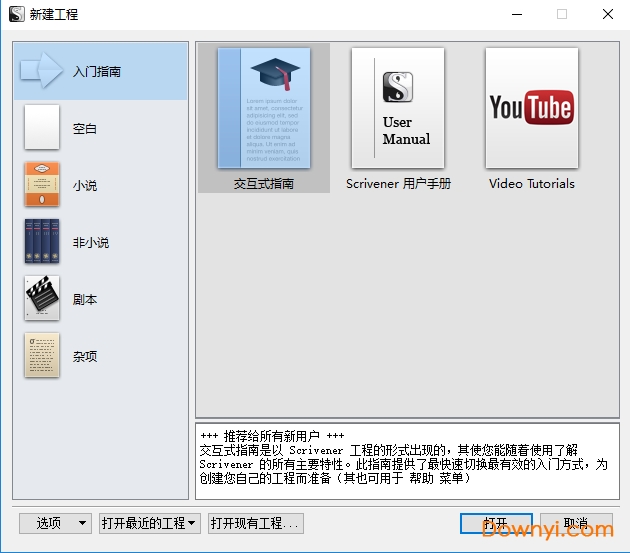Click the 新建工程 window title text
Screen dimensions: 630x553
coord(54,14)
